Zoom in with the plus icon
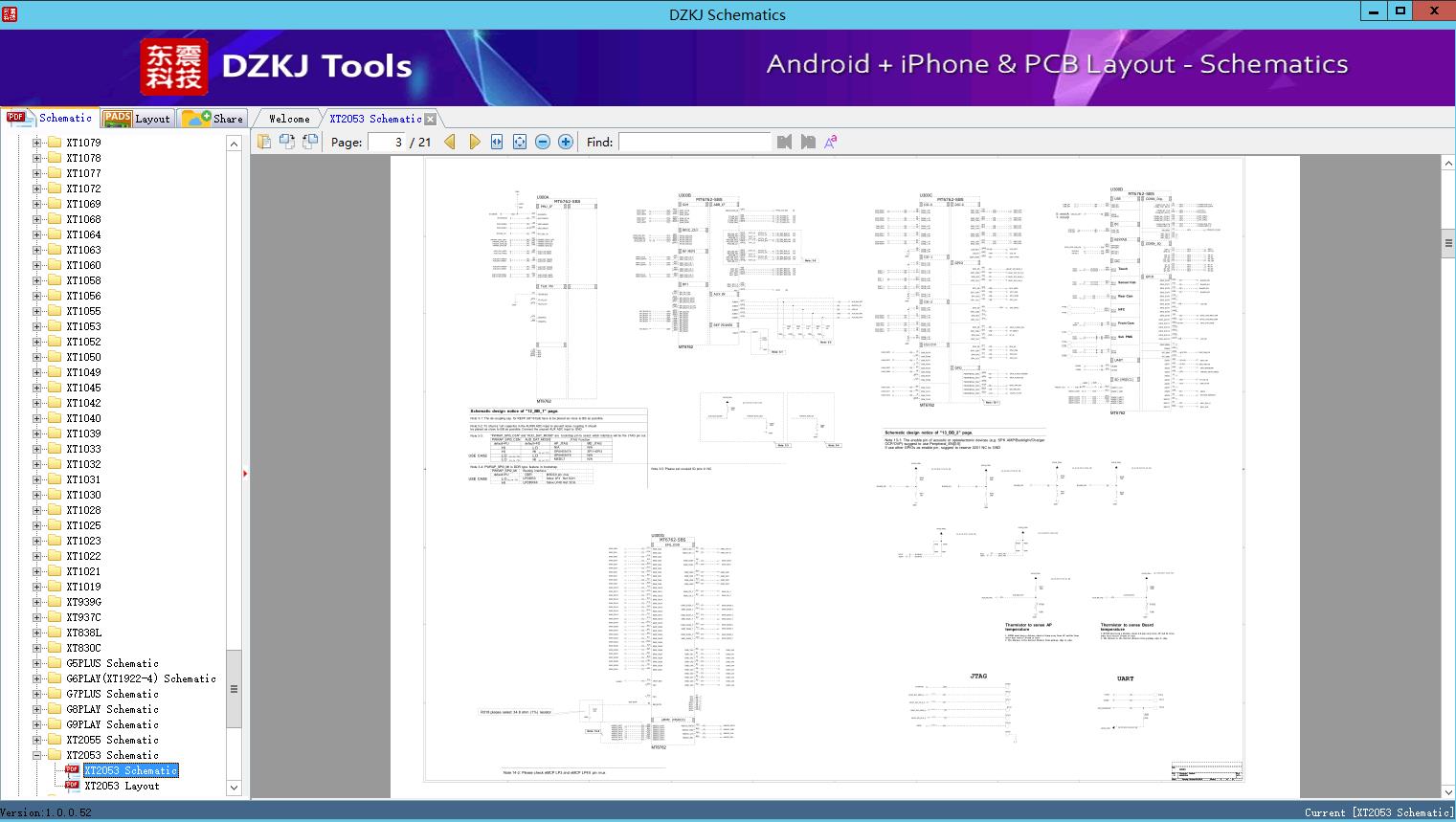The height and width of the screenshot is (822, 1456). click(x=566, y=142)
